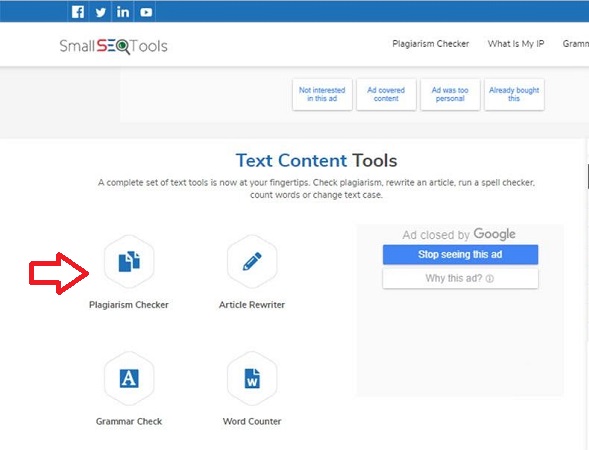Open the Facebook social icon
Image resolution: width=589 pixels, height=450 pixels.
point(78,12)
